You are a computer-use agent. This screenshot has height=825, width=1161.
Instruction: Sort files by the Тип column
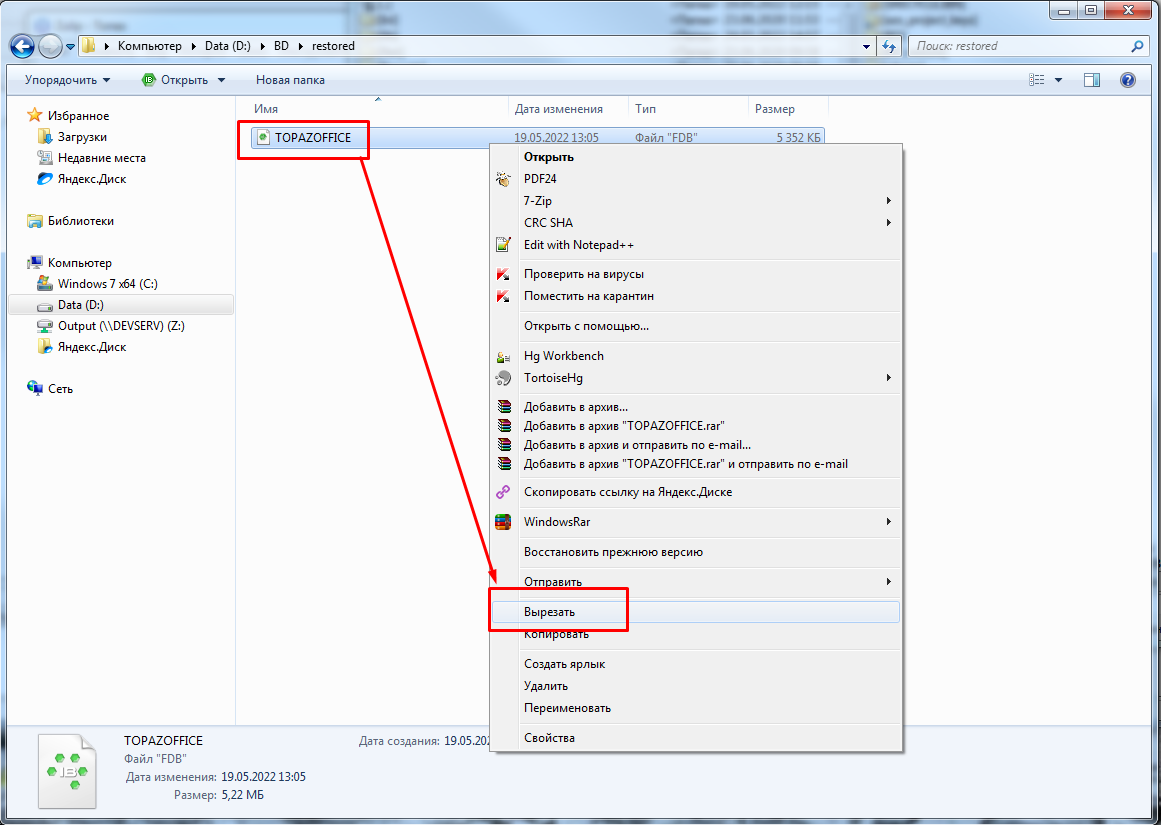689,109
